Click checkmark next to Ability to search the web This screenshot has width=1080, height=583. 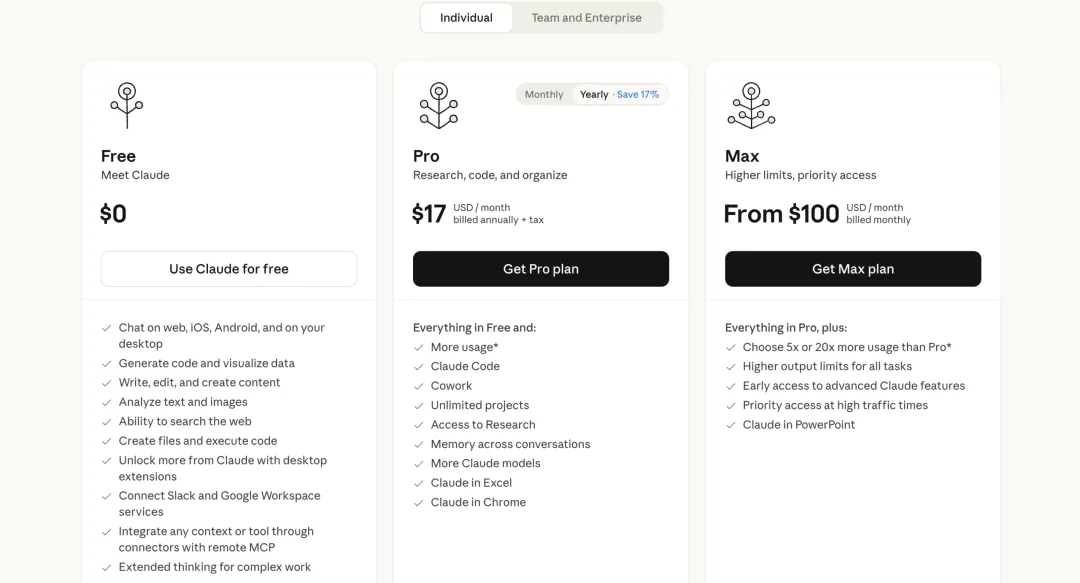(x=107, y=422)
